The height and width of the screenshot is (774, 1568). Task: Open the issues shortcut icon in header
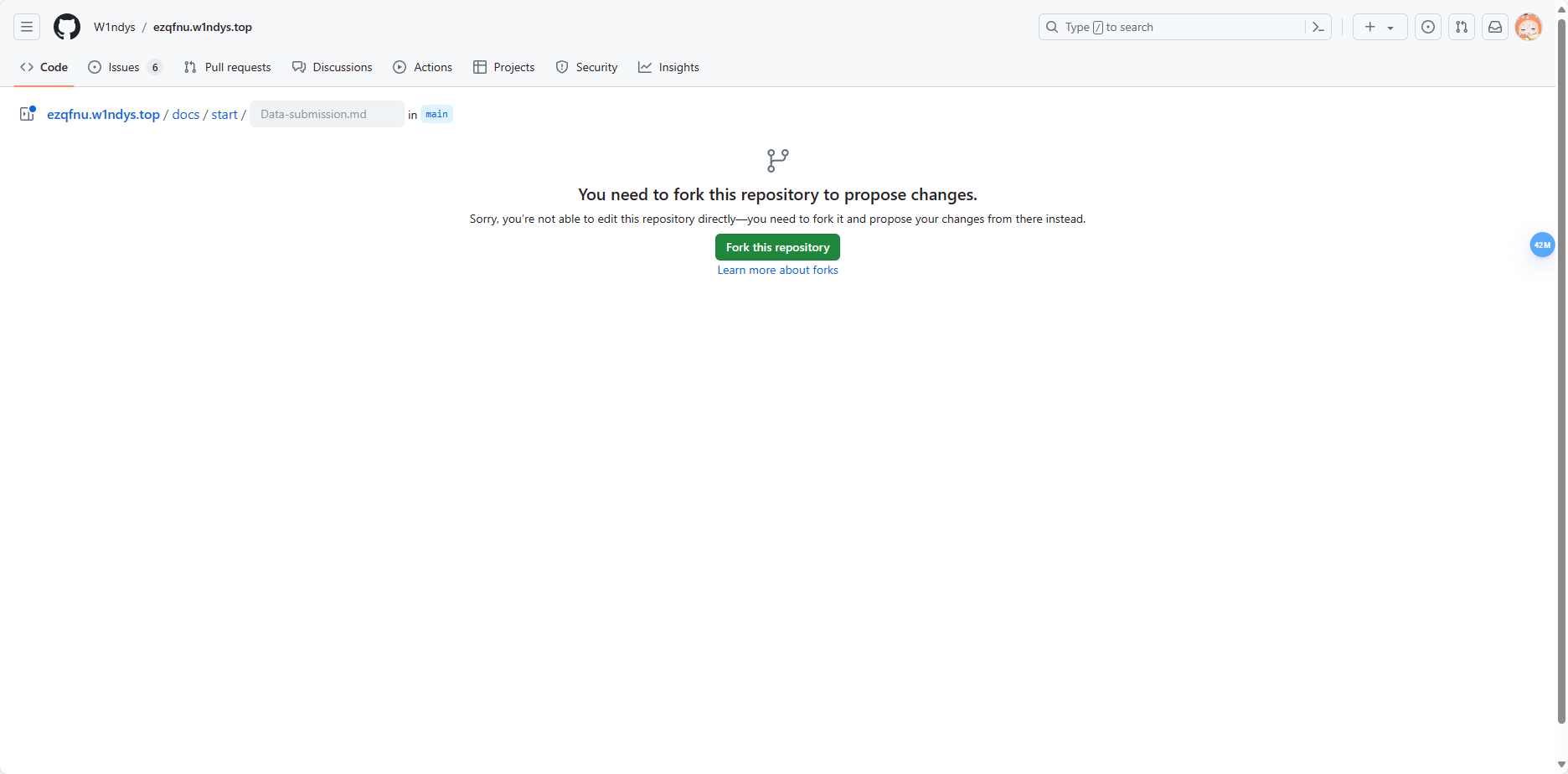[x=1428, y=27]
